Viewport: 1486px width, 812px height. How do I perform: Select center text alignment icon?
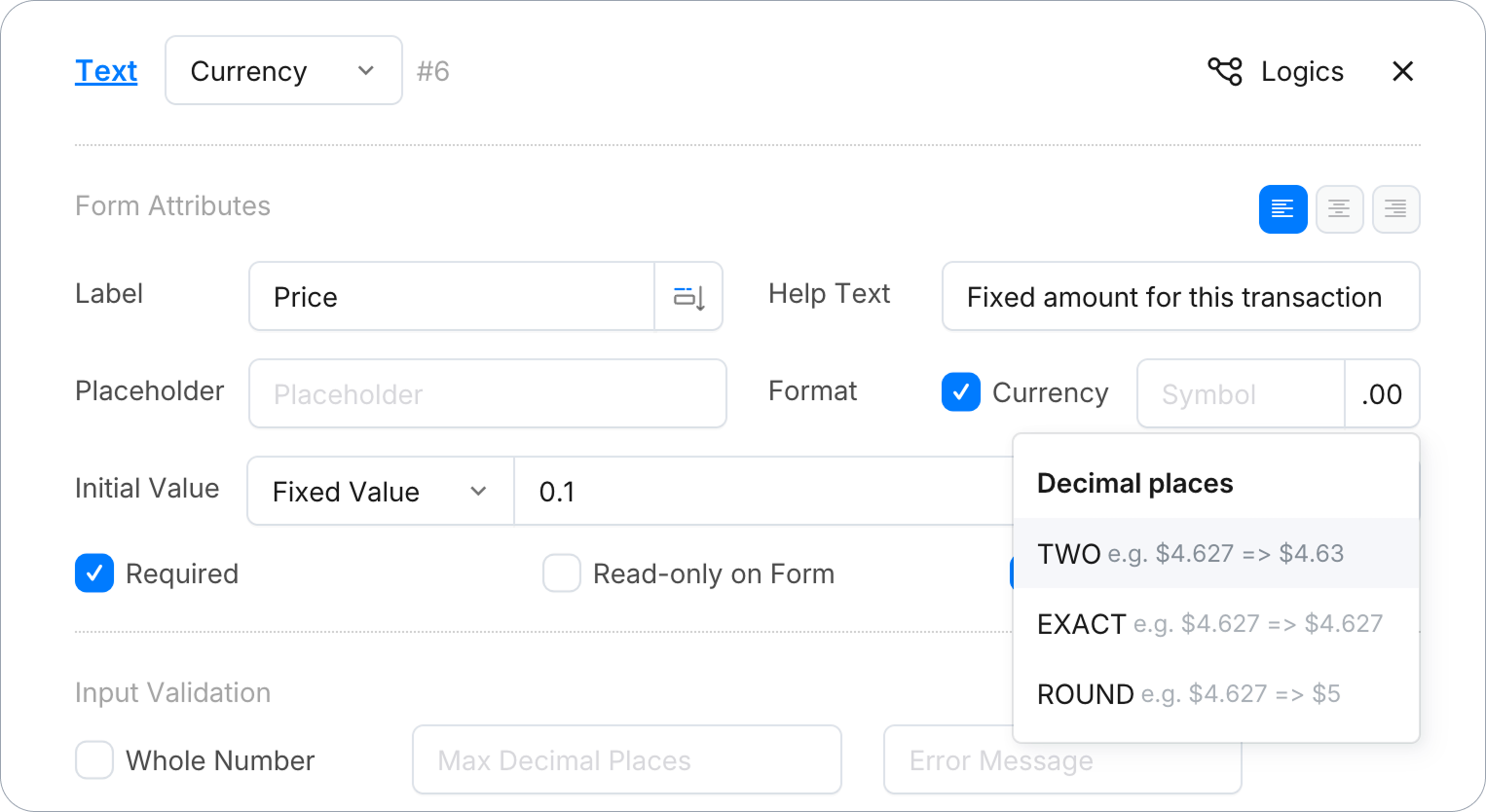(1339, 209)
